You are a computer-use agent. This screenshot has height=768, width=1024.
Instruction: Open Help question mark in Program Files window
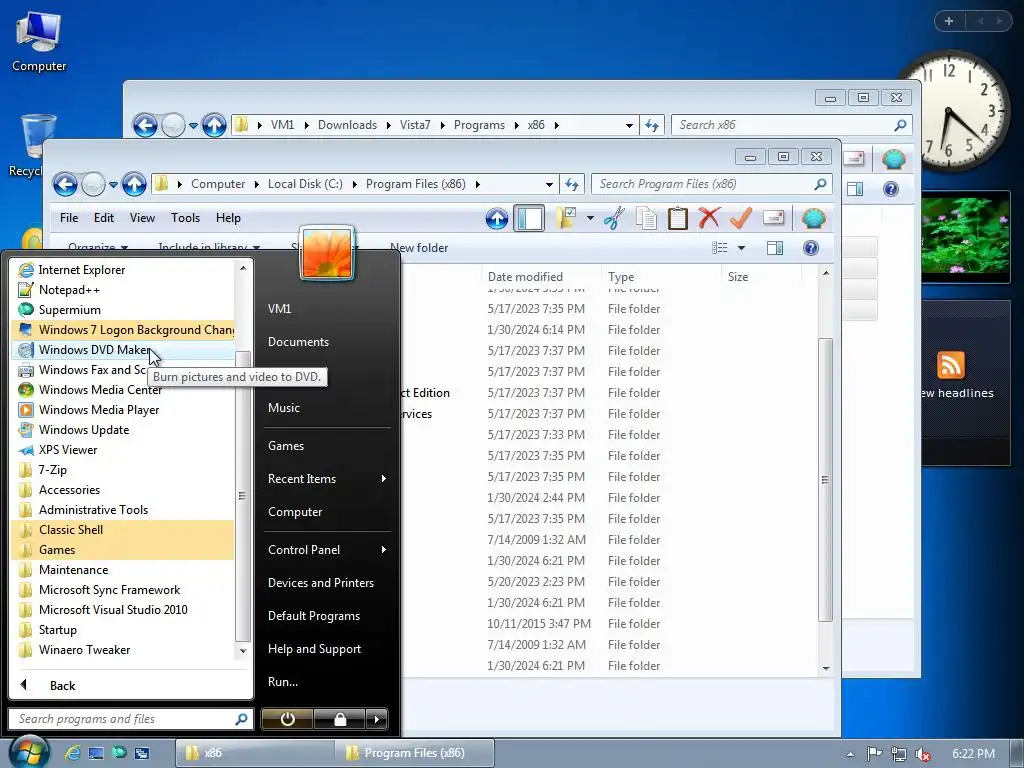(x=811, y=248)
